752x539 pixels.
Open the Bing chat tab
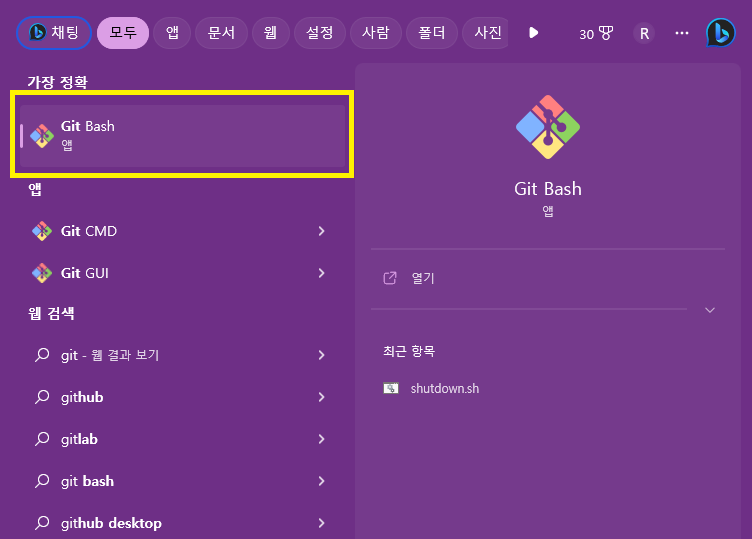tap(54, 33)
